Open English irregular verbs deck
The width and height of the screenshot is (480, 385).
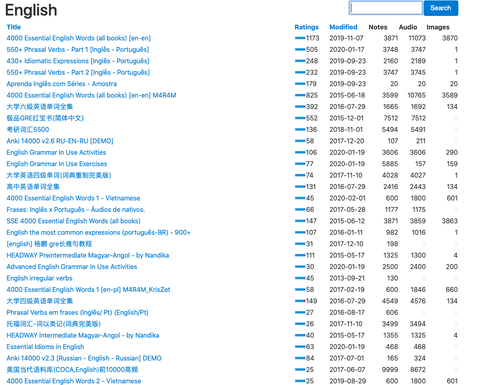pos(39,278)
